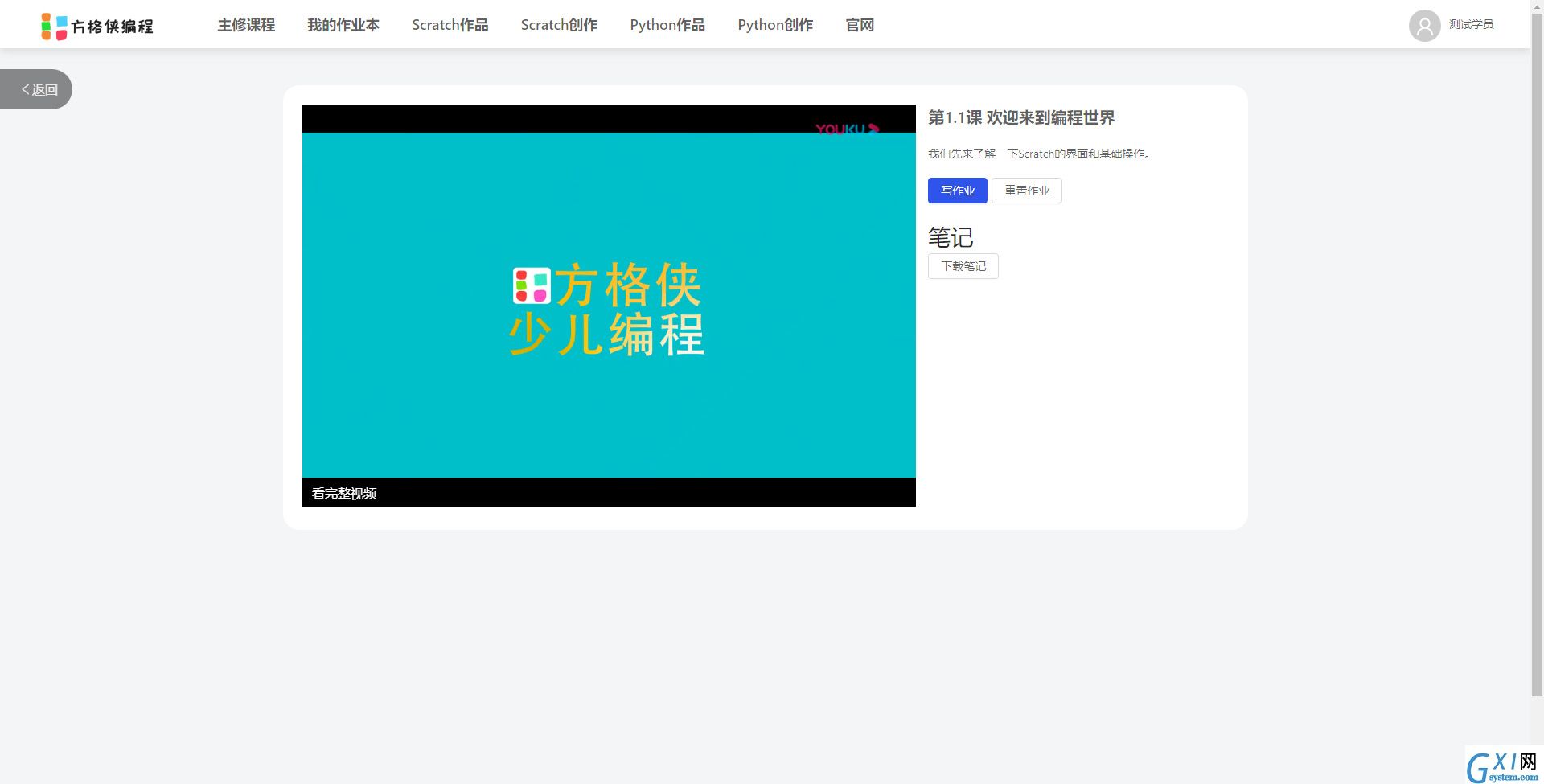Go to 我的作业本
The height and width of the screenshot is (784, 1544).
pyautogui.click(x=343, y=25)
